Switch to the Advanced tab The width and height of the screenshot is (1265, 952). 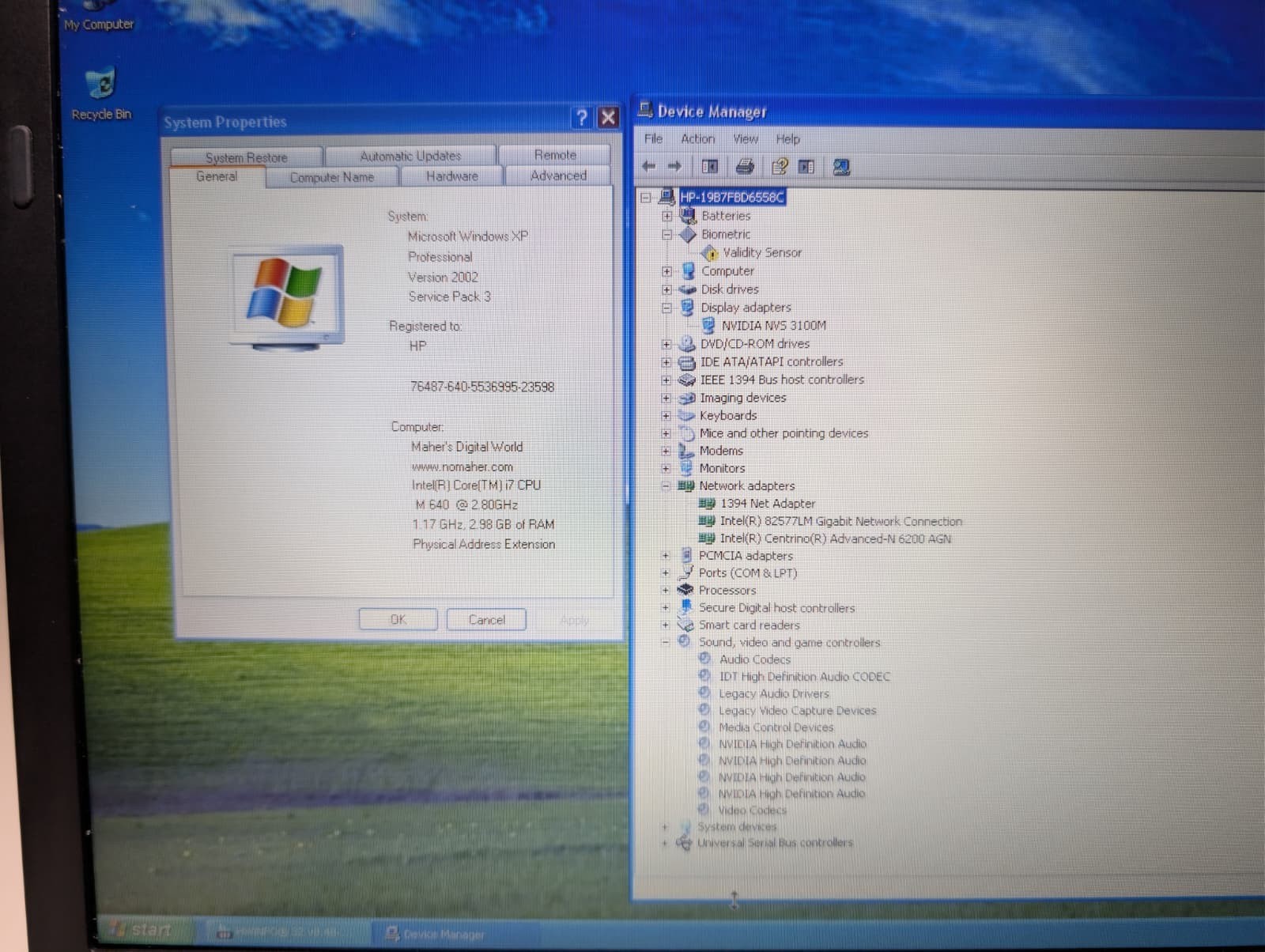pyautogui.click(x=558, y=176)
